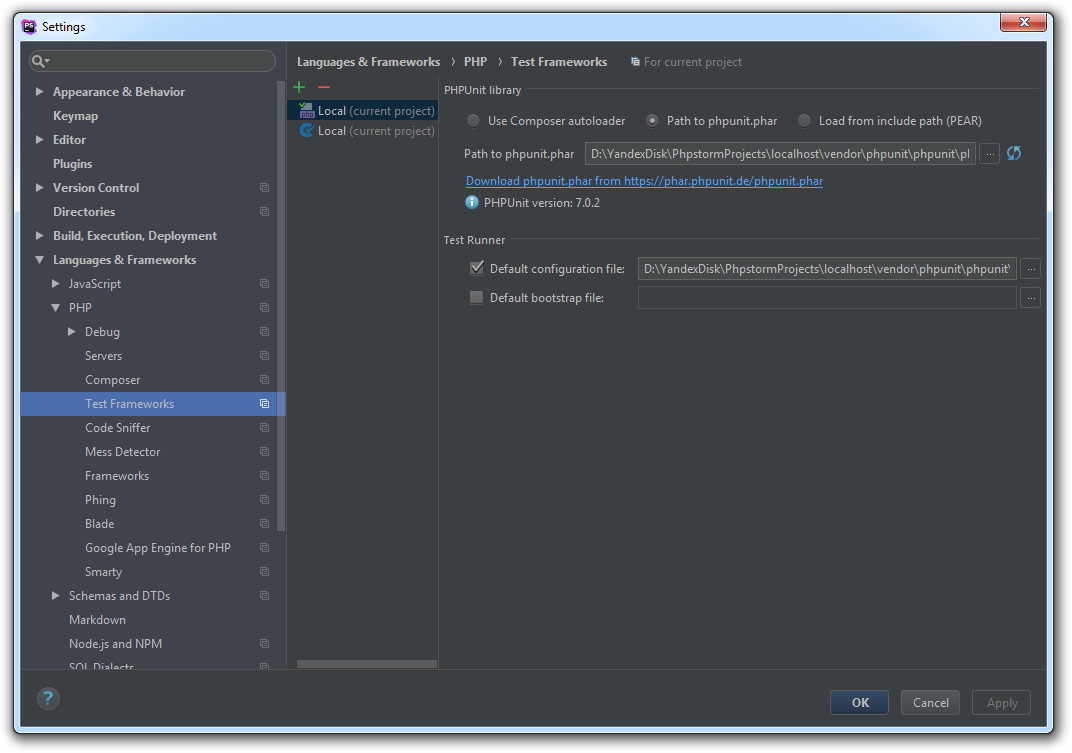The width and height of the screenshot is (1072, 753).
Task: Click the vertical scrollbar of the settings tree
Action: 280,306
